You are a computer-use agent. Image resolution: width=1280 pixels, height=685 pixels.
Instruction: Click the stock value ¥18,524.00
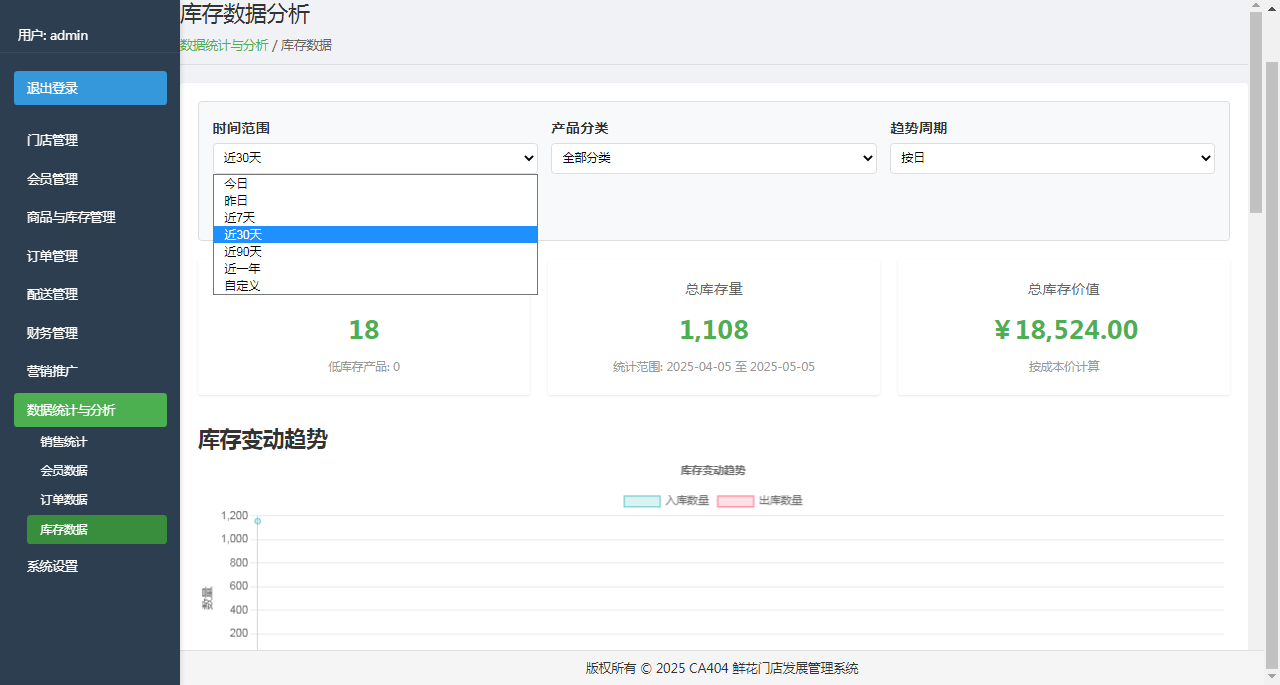[1064, 330]
